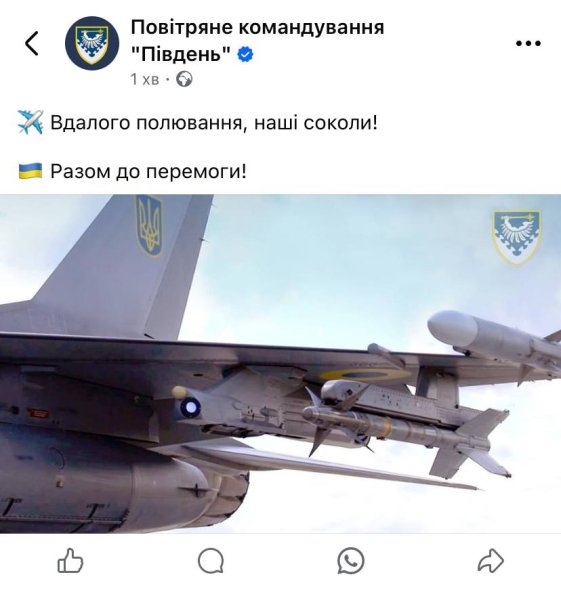Tap the trident emblem on the tail fin
561x600 pixels.
(149, 226)
